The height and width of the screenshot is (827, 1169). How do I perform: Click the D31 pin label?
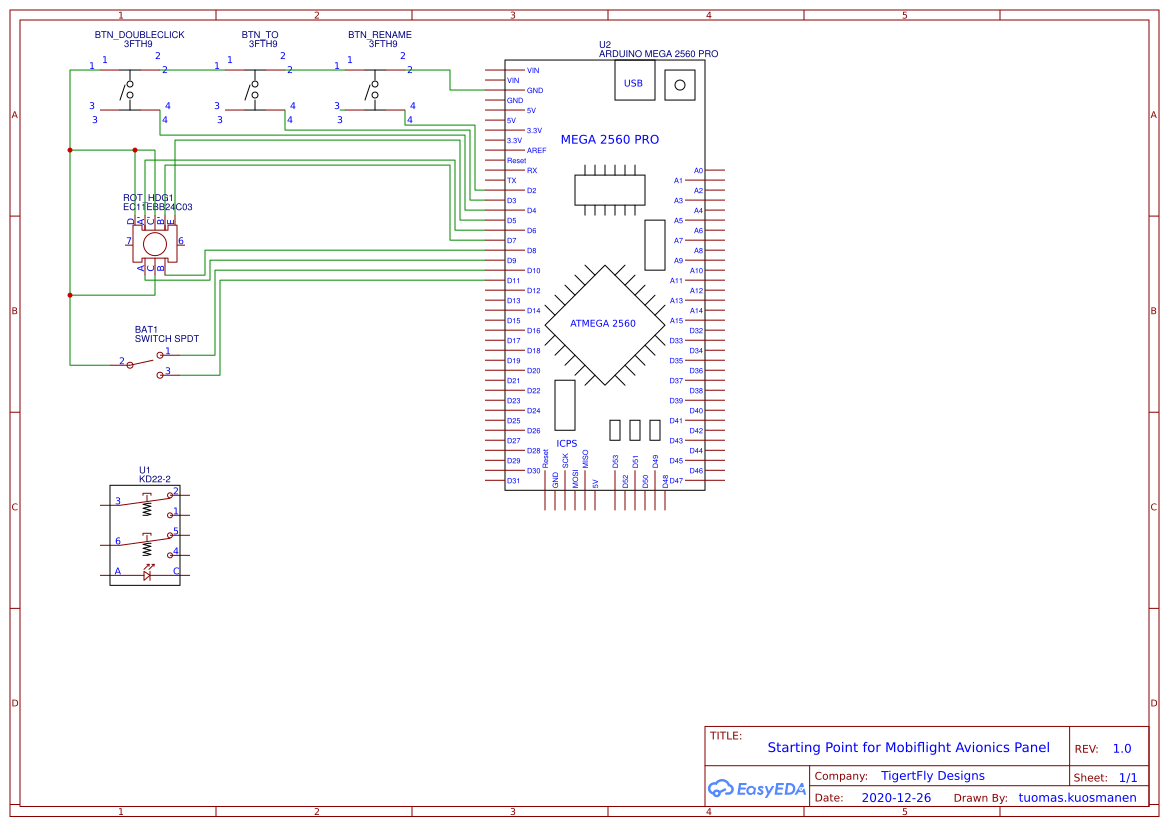514,481
